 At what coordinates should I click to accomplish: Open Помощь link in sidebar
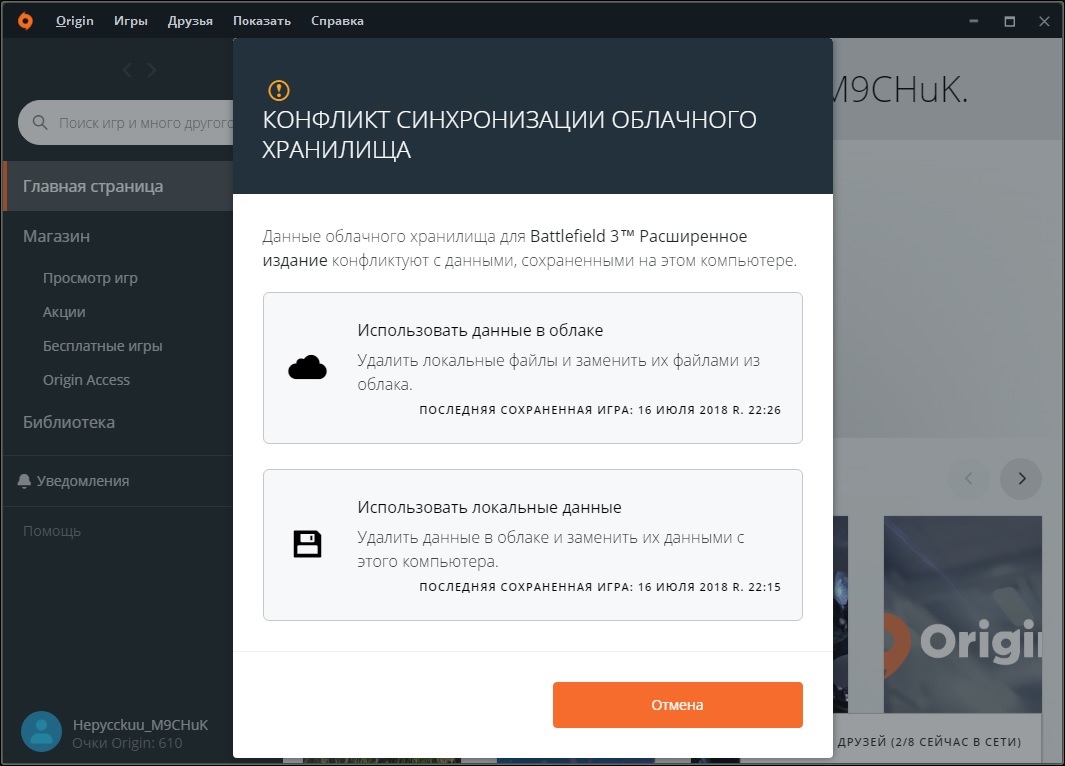[x=52, y=530]
